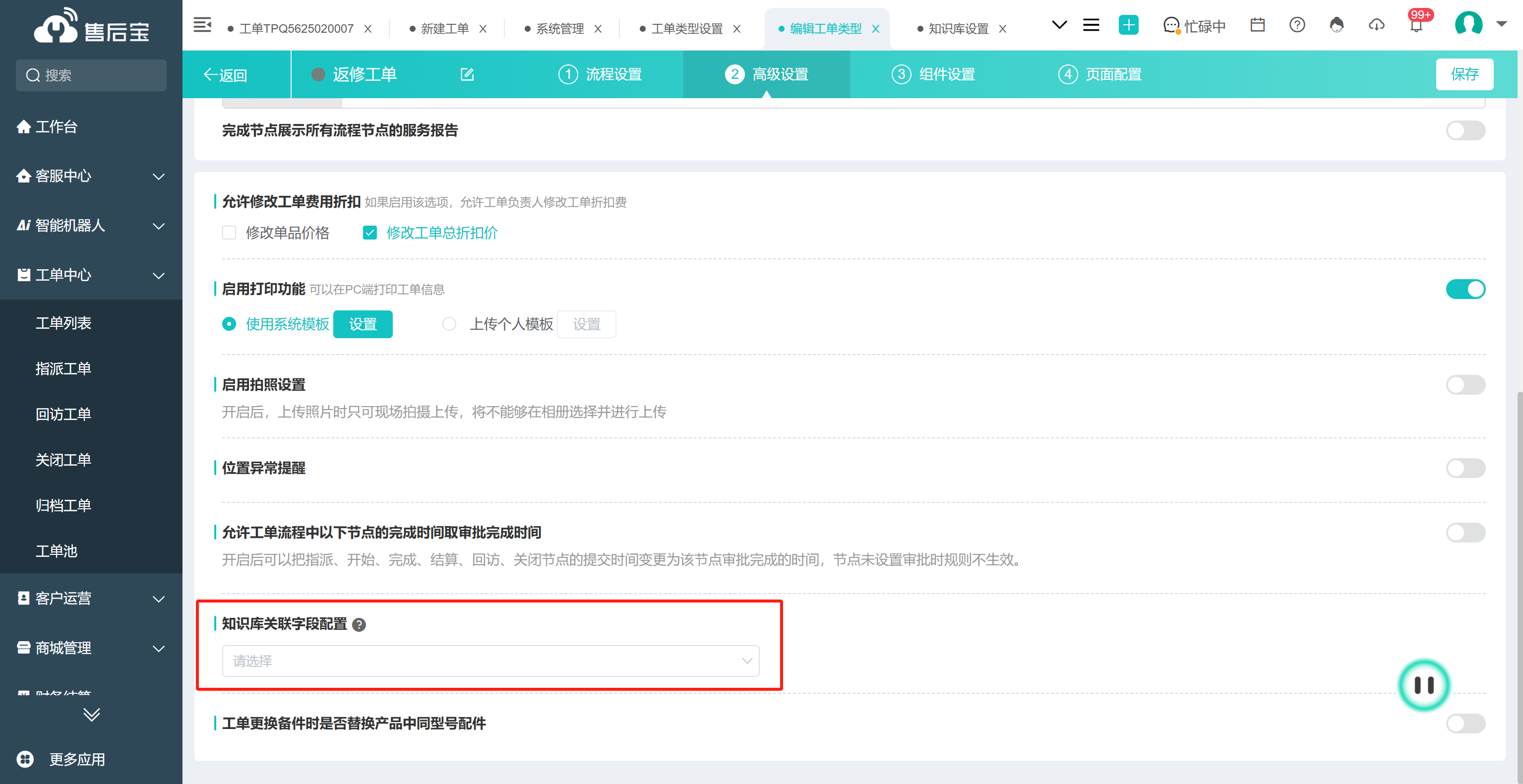Viewport: 1523px width, 784px height.
Task: Go to step 1 流程设置
Action: (600, 74)
